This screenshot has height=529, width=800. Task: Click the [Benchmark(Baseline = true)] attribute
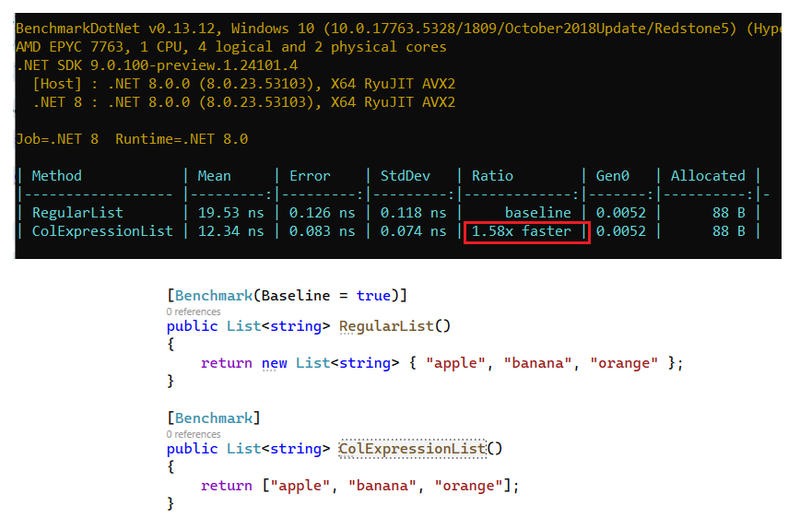pos(287,295)
